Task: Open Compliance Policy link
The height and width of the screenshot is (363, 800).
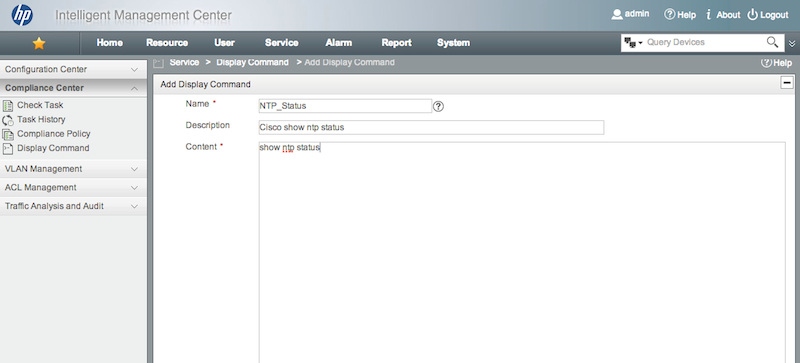Action: tap(54, 134)
